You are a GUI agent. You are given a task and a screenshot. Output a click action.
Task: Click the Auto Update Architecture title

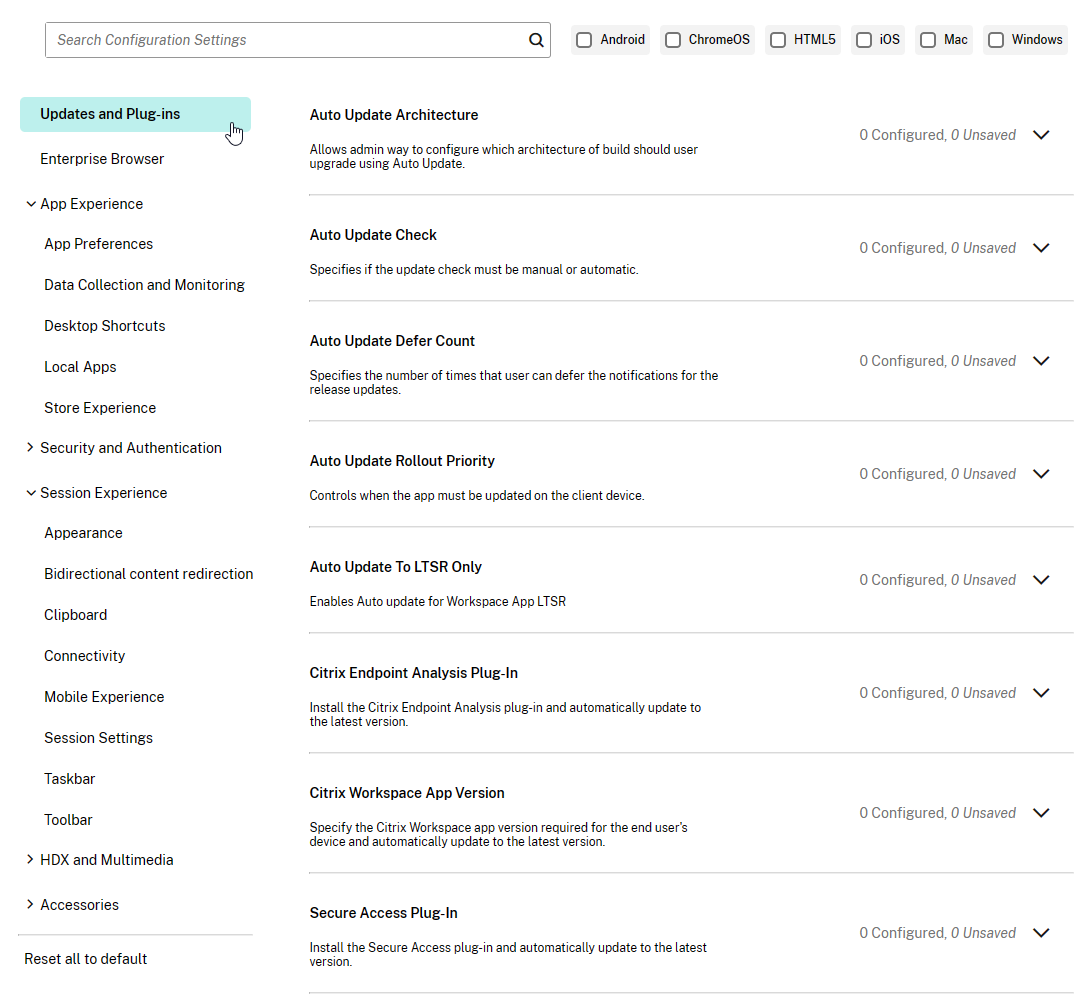[394, 115]
